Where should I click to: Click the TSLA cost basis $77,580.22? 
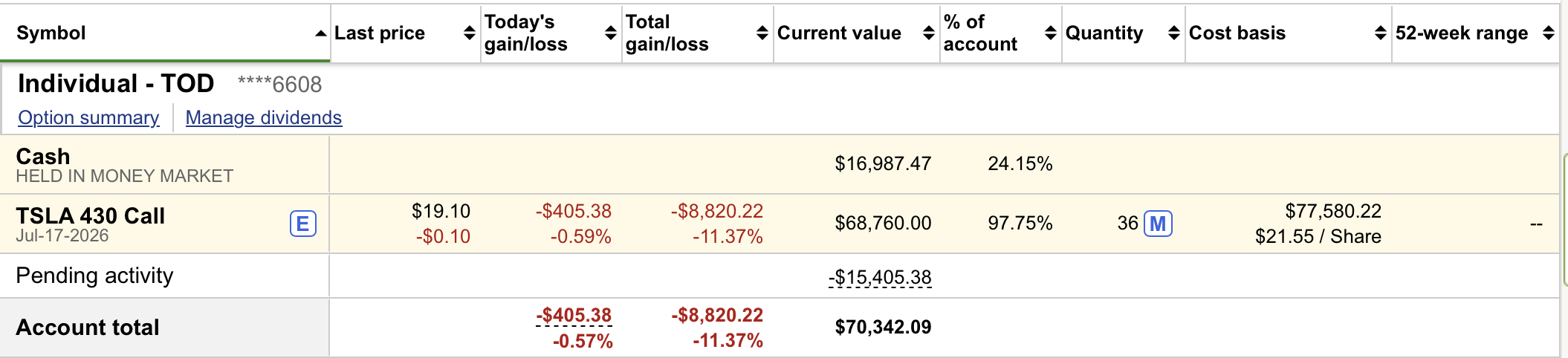point(1333,211)
